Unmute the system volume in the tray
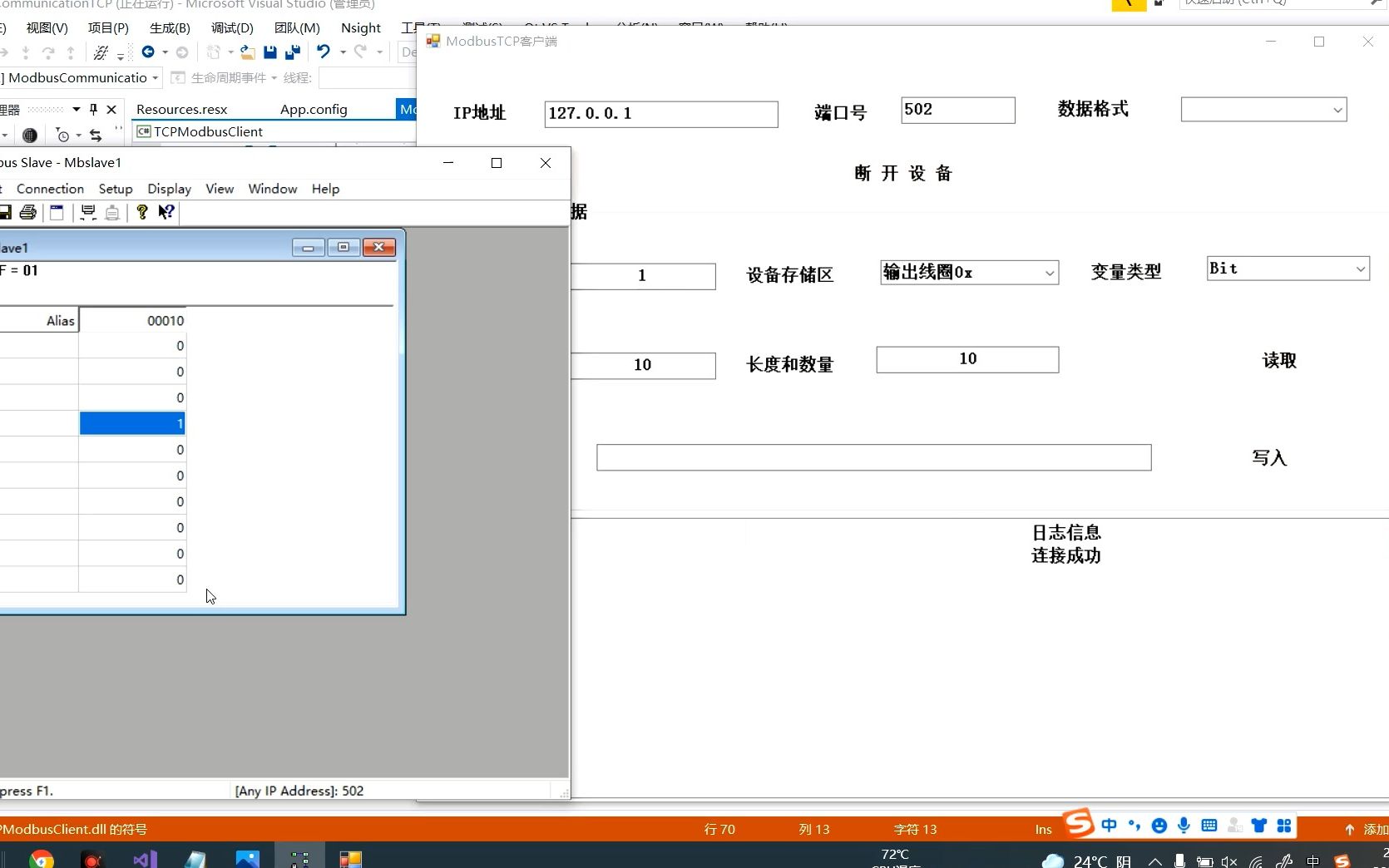This screenshot has height=868, width=1389. click(x=1228, y=861)
